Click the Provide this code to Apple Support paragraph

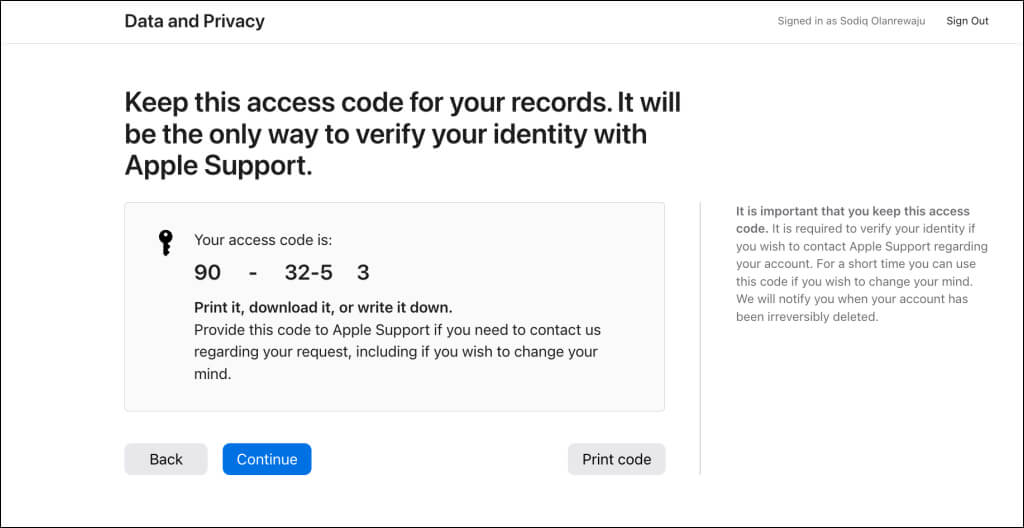pyautogui.click(x=397, y=352)
